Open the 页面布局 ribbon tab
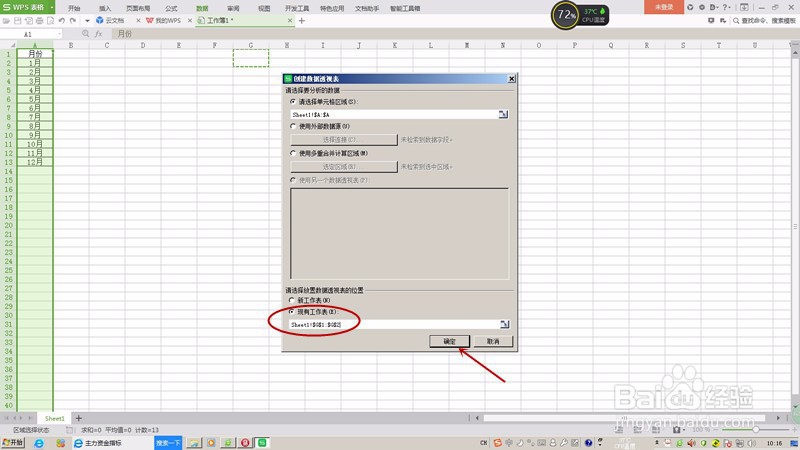Image resolution: width=800 pixels, height=450 pixels. (138, 8)
